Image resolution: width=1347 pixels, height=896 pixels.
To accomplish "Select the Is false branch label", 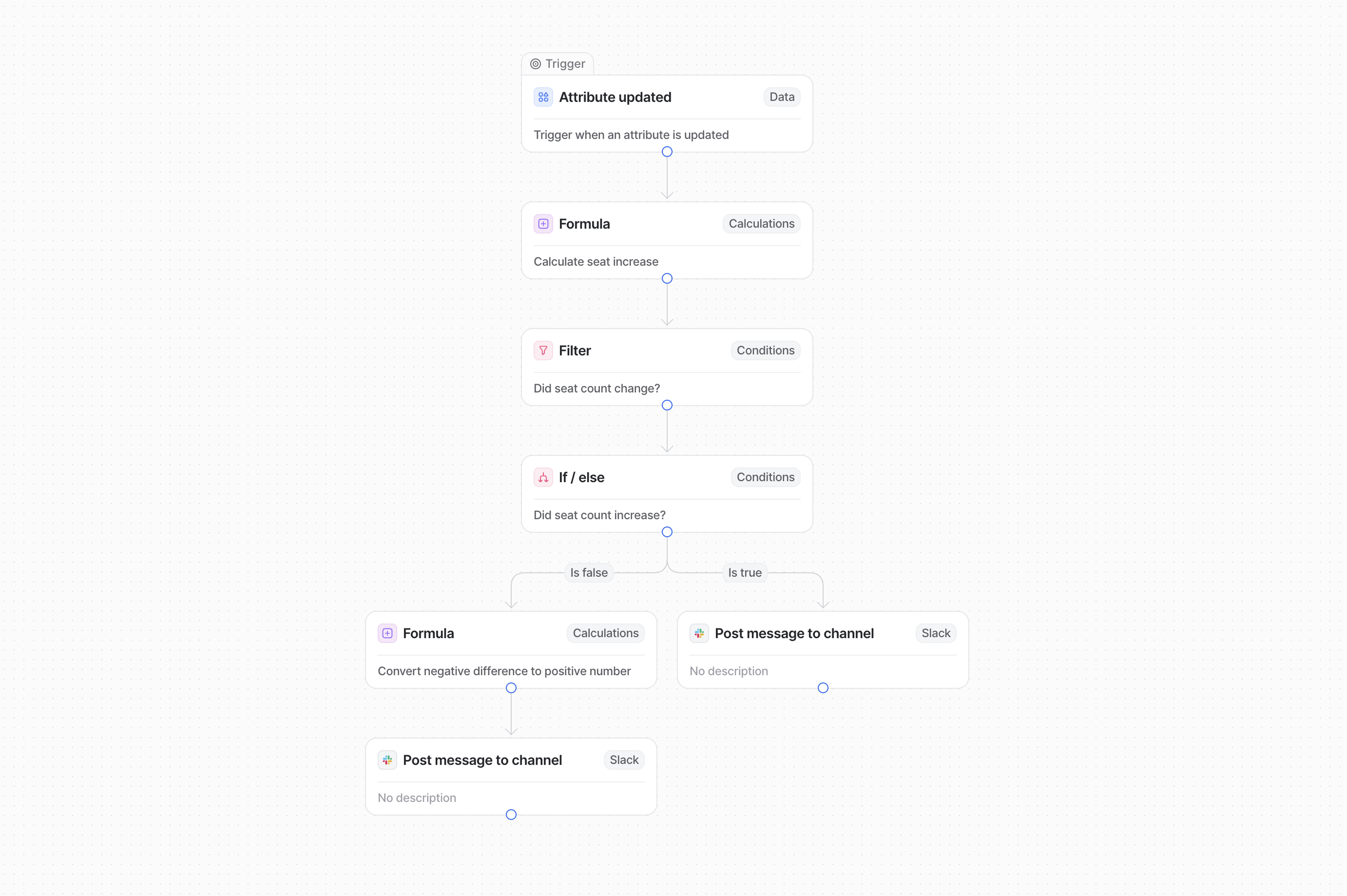I will pyautogui.click(x=588, y=573).
